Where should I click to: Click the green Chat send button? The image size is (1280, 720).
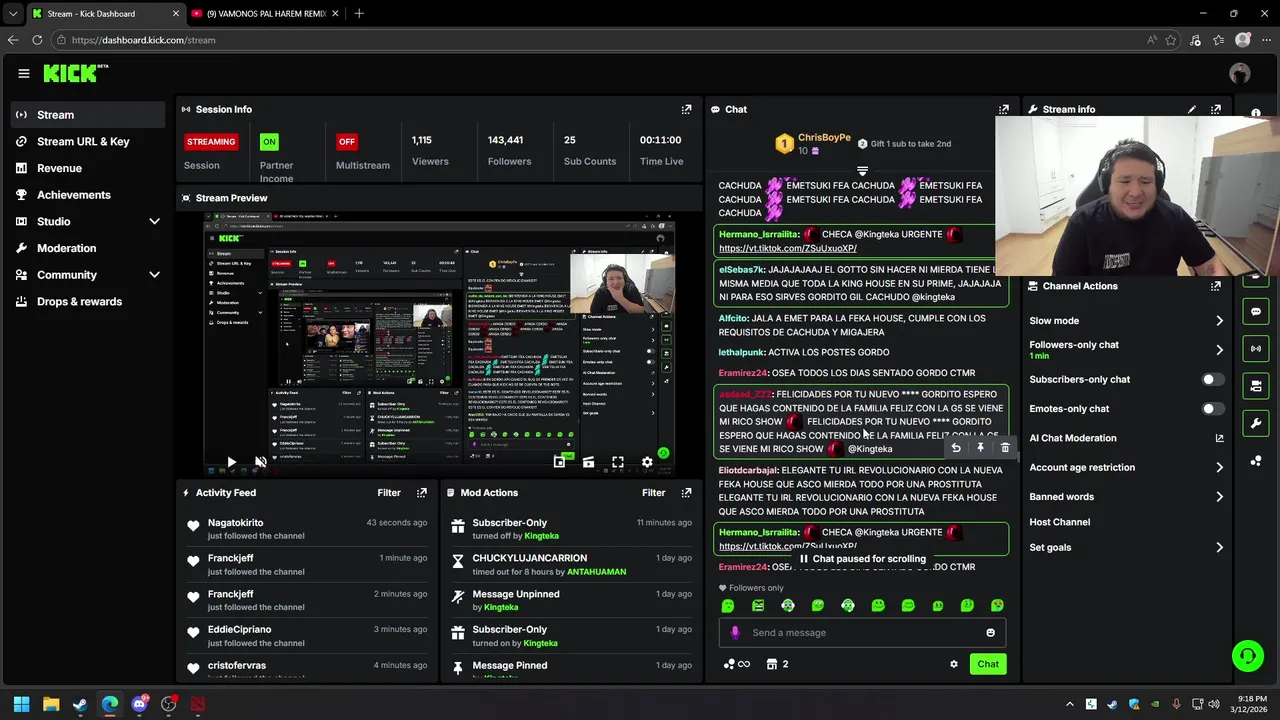[988, 664]
